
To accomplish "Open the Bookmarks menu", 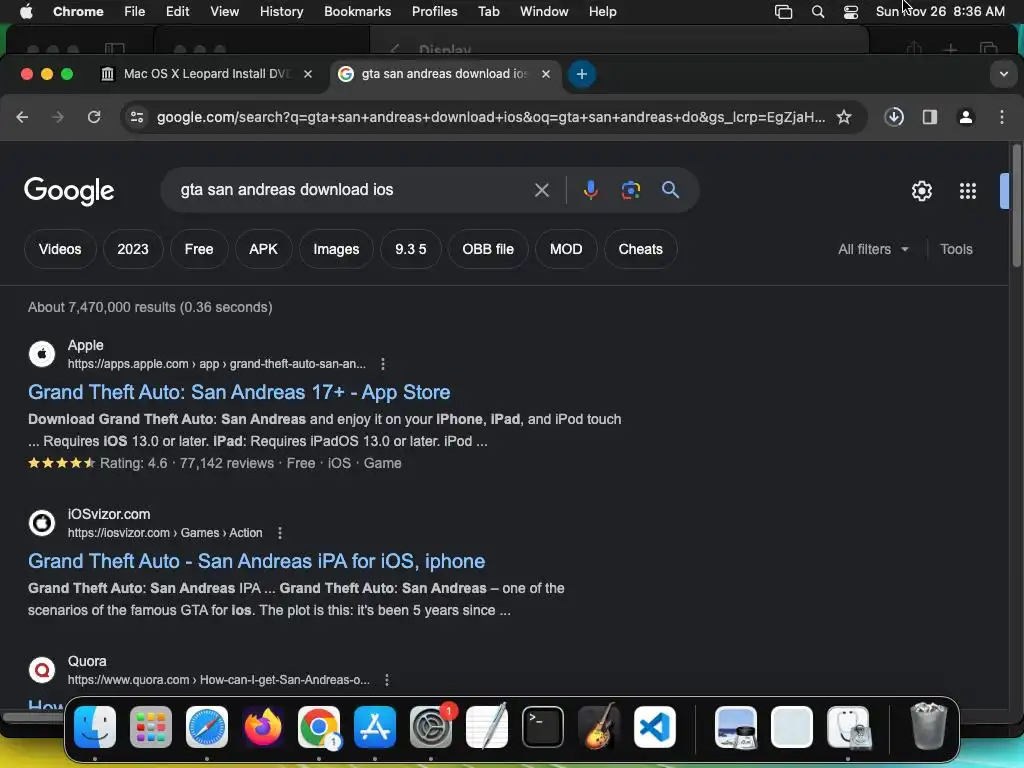I will (357, 11).
